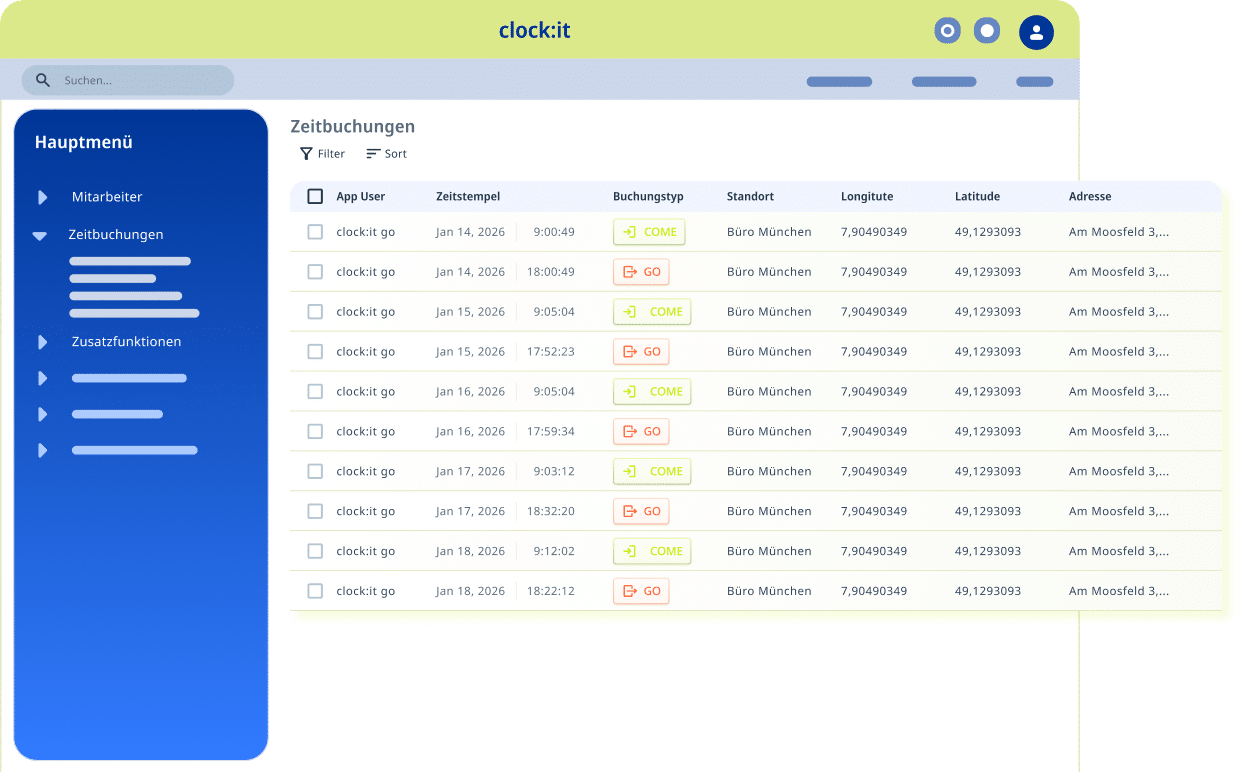The width and height of the screenshot is (1239, 772).
Task: Focus the Suchen search field
Action: click(x=128, y=80)
